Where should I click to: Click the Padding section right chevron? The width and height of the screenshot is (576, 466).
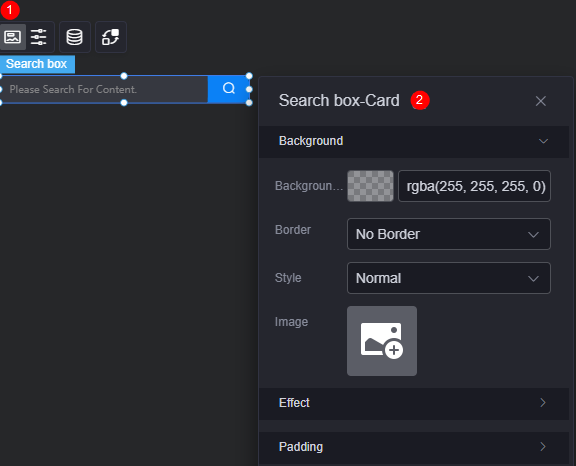[543, 447]
